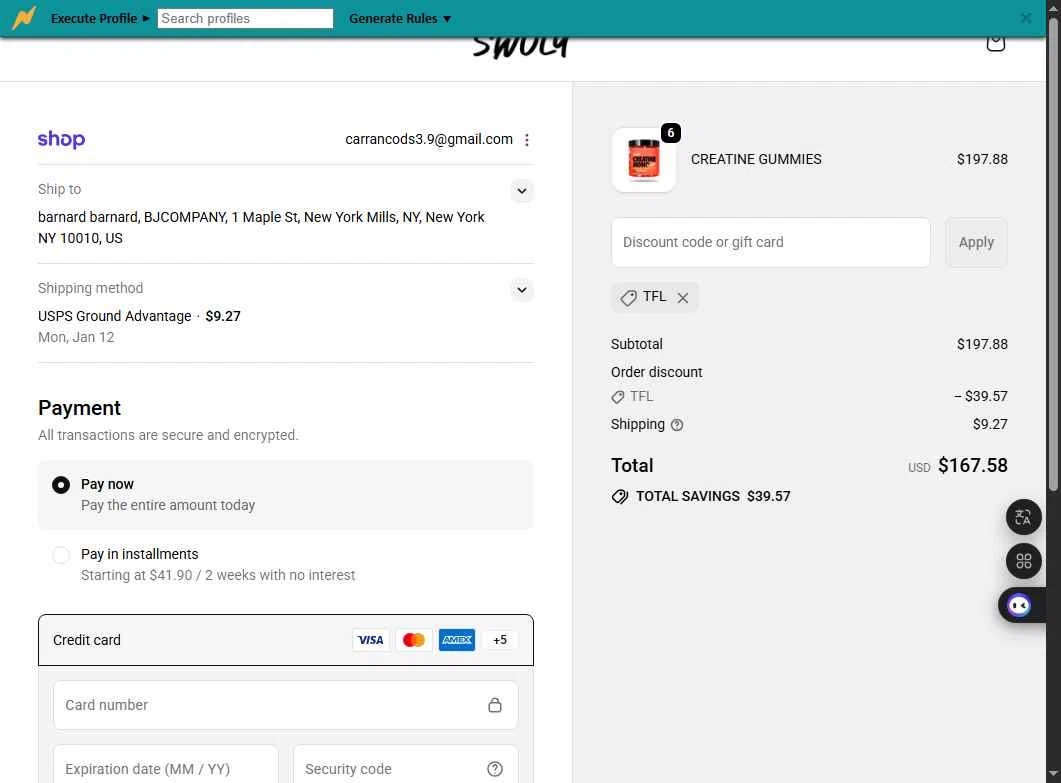
Task: Click the Mastercard icon
Action: coord(413,640)
